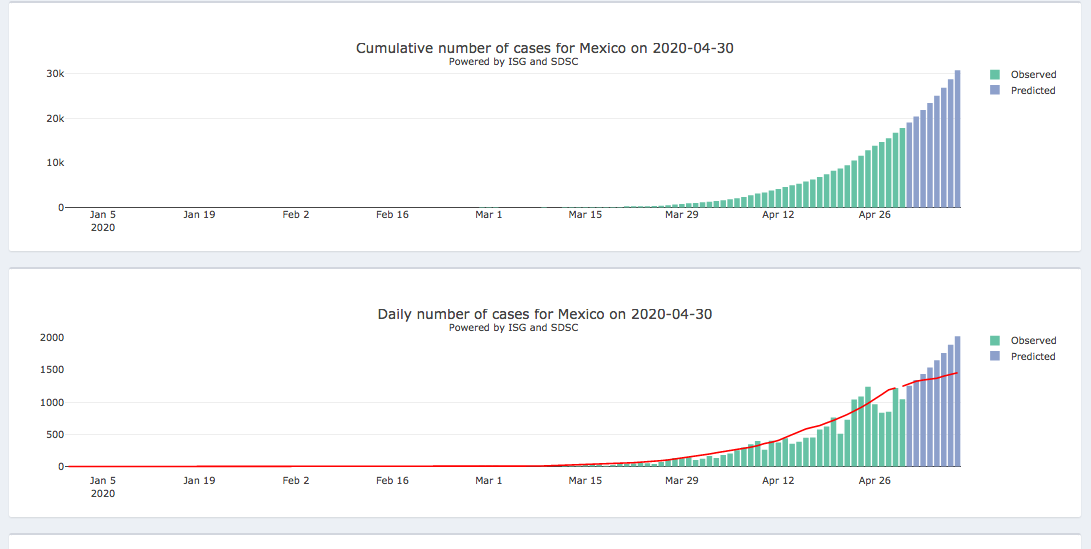This screenshot has height=549, width=1091.
Task: Click Apr 26 x-axis label in Cumulative chart
Action: point(874,214)
